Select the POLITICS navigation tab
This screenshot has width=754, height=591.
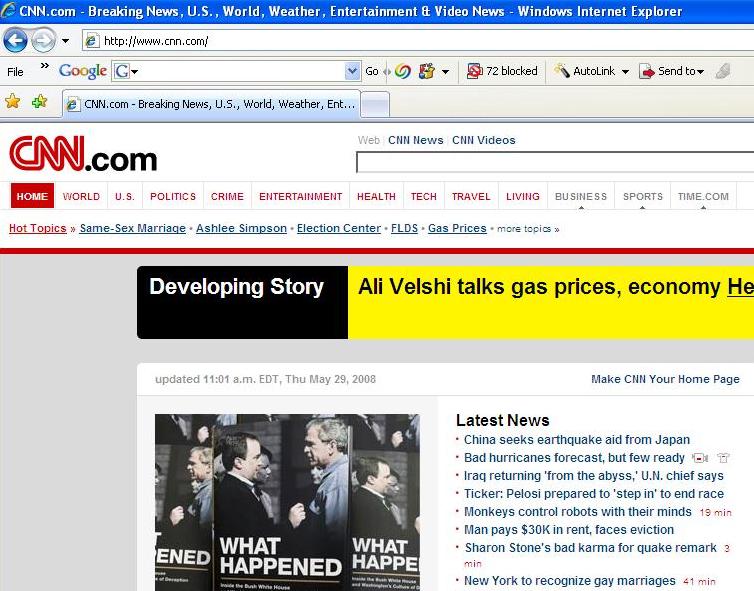(x=173, y=196)
